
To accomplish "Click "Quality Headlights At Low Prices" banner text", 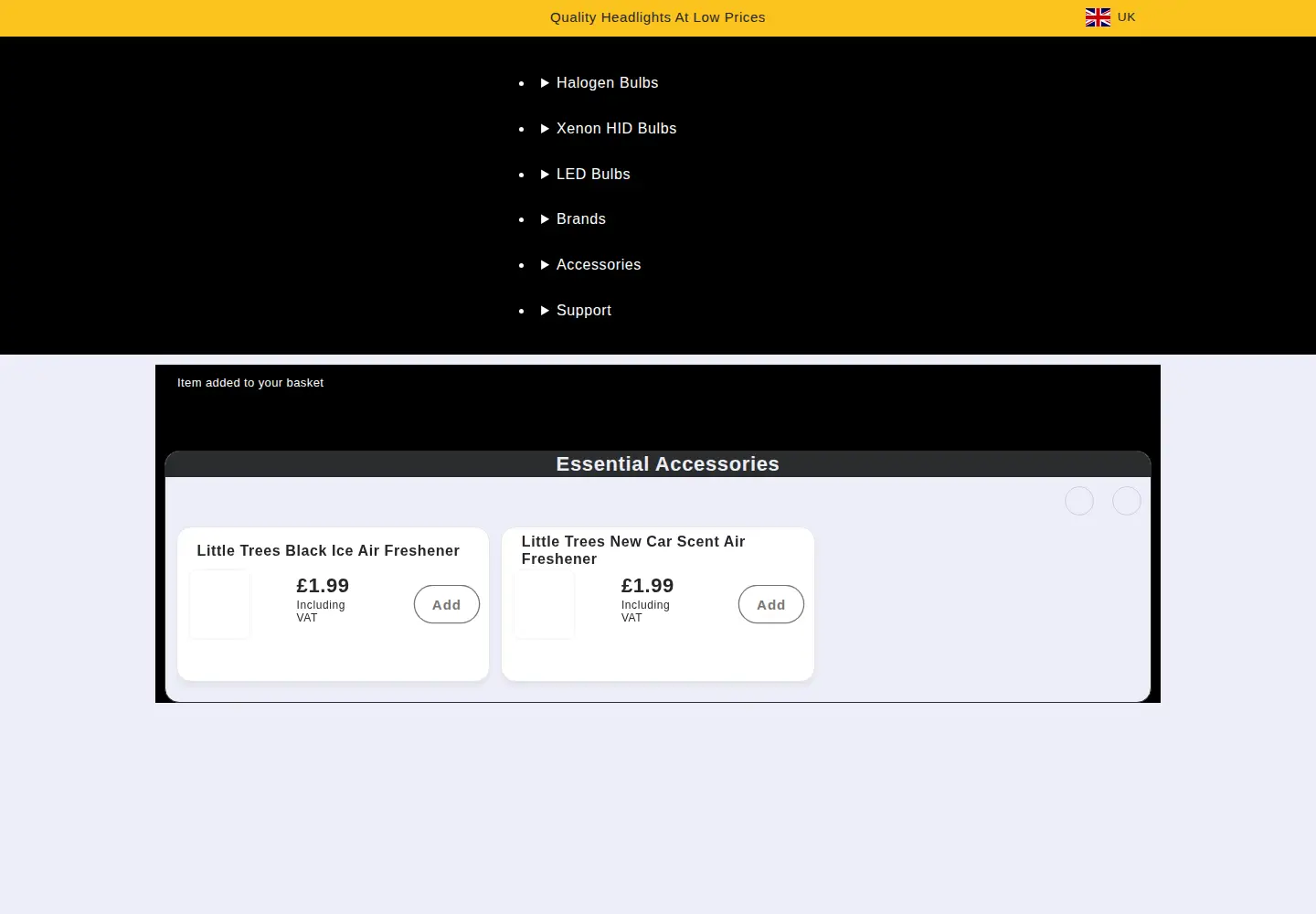I will pyautogui.click(x=658, y=17).
